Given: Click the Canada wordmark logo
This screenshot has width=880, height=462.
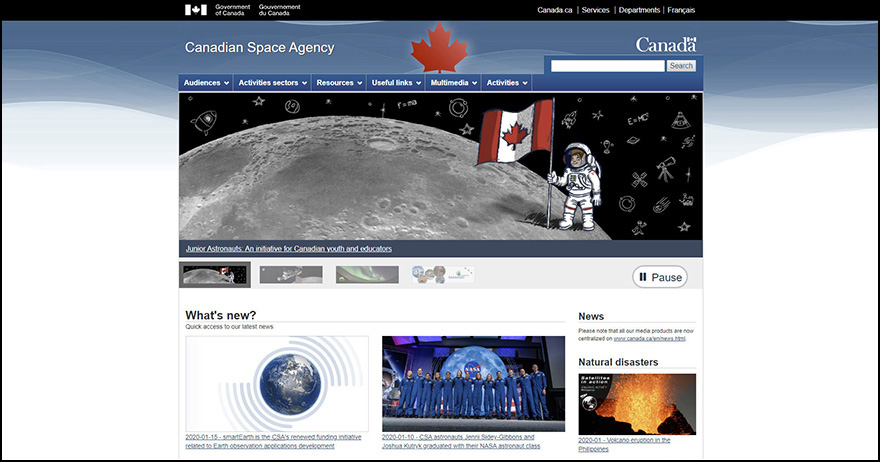Looking at the screenshot, I should 666,45.
